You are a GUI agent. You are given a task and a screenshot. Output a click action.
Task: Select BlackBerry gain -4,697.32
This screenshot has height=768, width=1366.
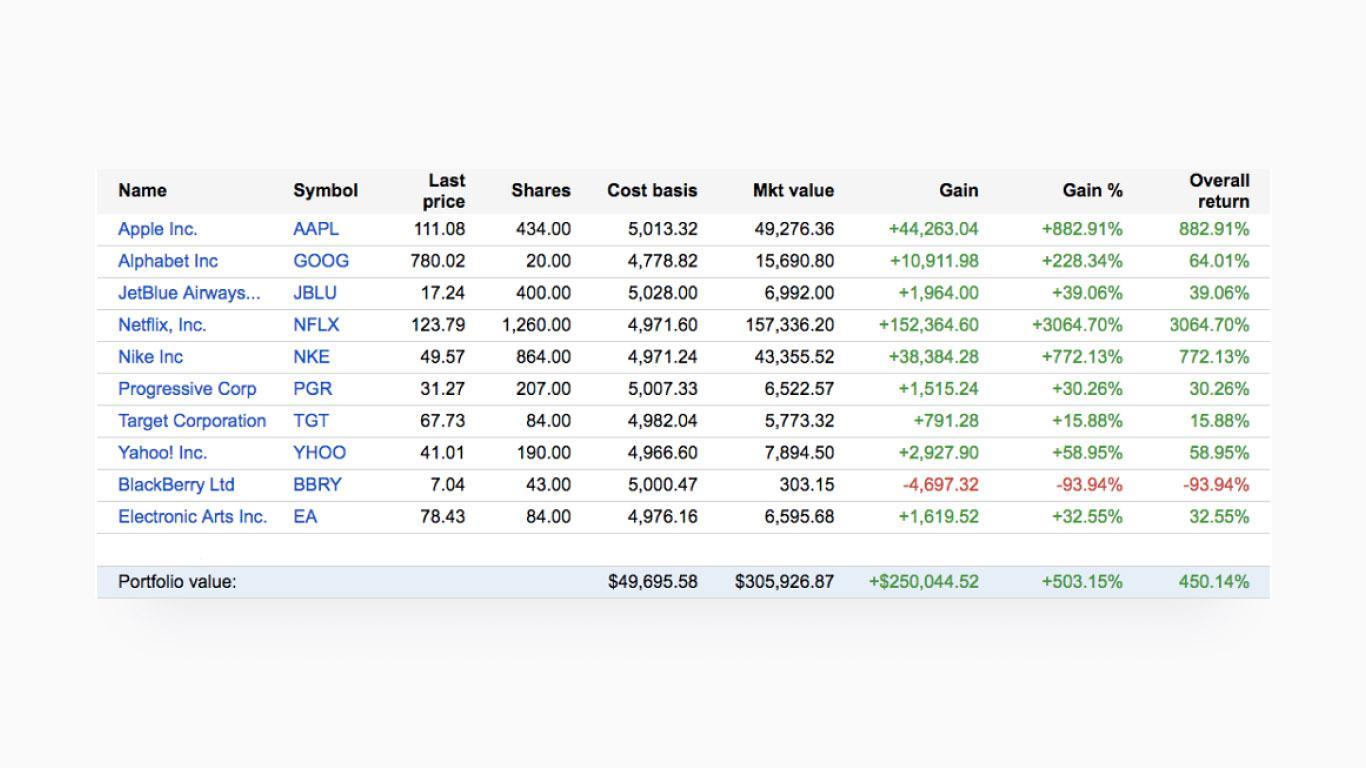[941, 485]
